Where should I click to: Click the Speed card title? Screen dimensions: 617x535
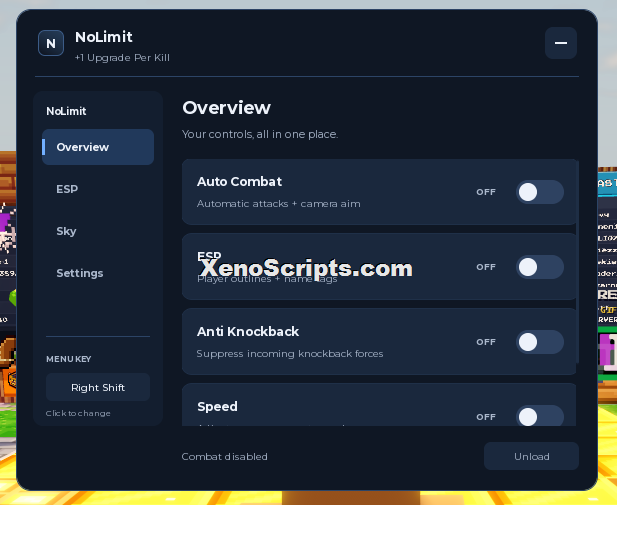point(217,407)
